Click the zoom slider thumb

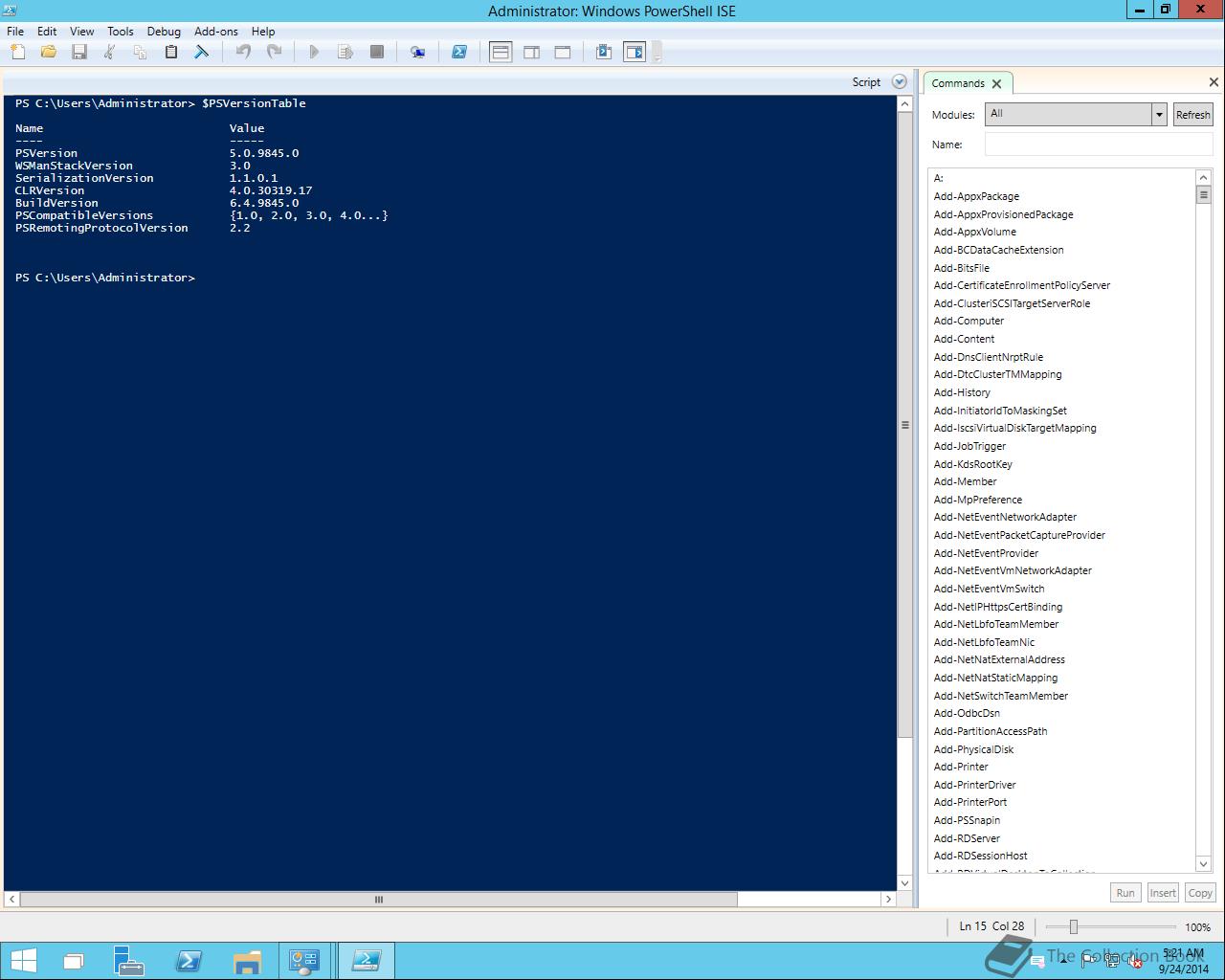coord(1074,926)
